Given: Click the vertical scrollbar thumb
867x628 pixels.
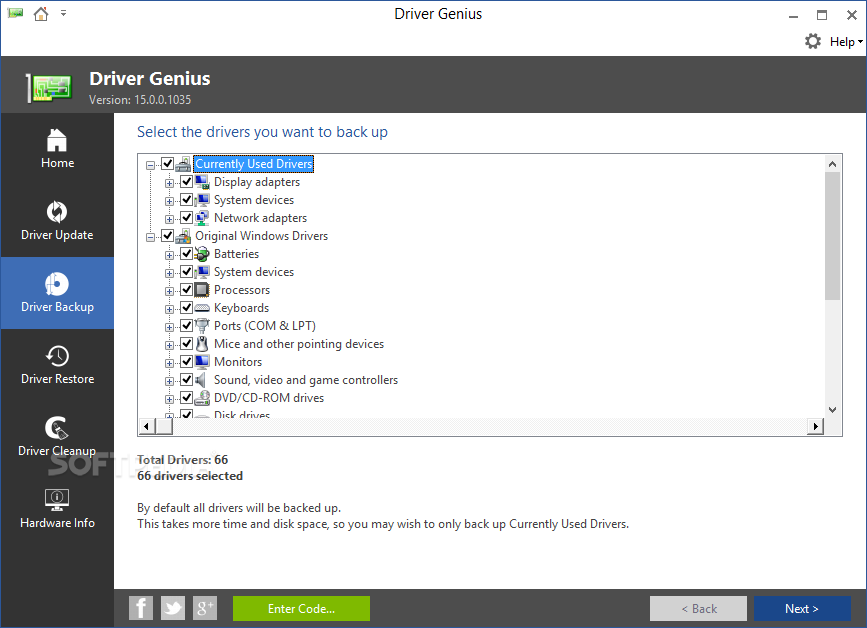Looking at the screenshot, I should pyautogui.click(x=832, y=236).
